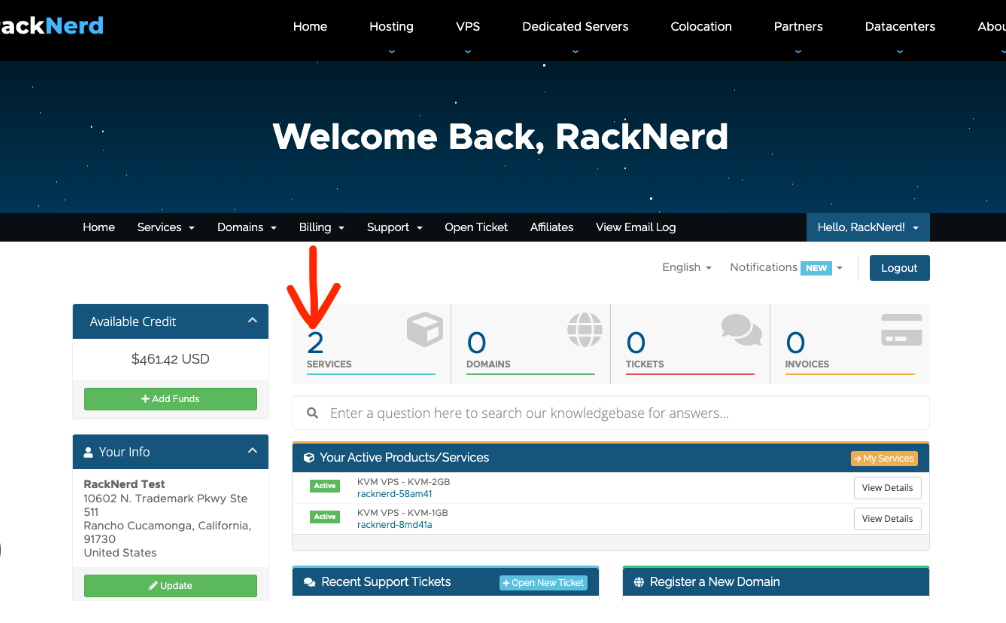The image size is (1006, 623).
Task: Click Home in the client area navbar
Action: (x=99, y=227)
